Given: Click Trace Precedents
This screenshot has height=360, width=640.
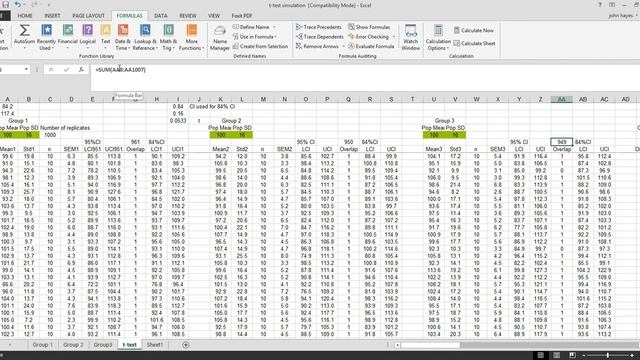Looking at the screenshot, I should [319, 27].
